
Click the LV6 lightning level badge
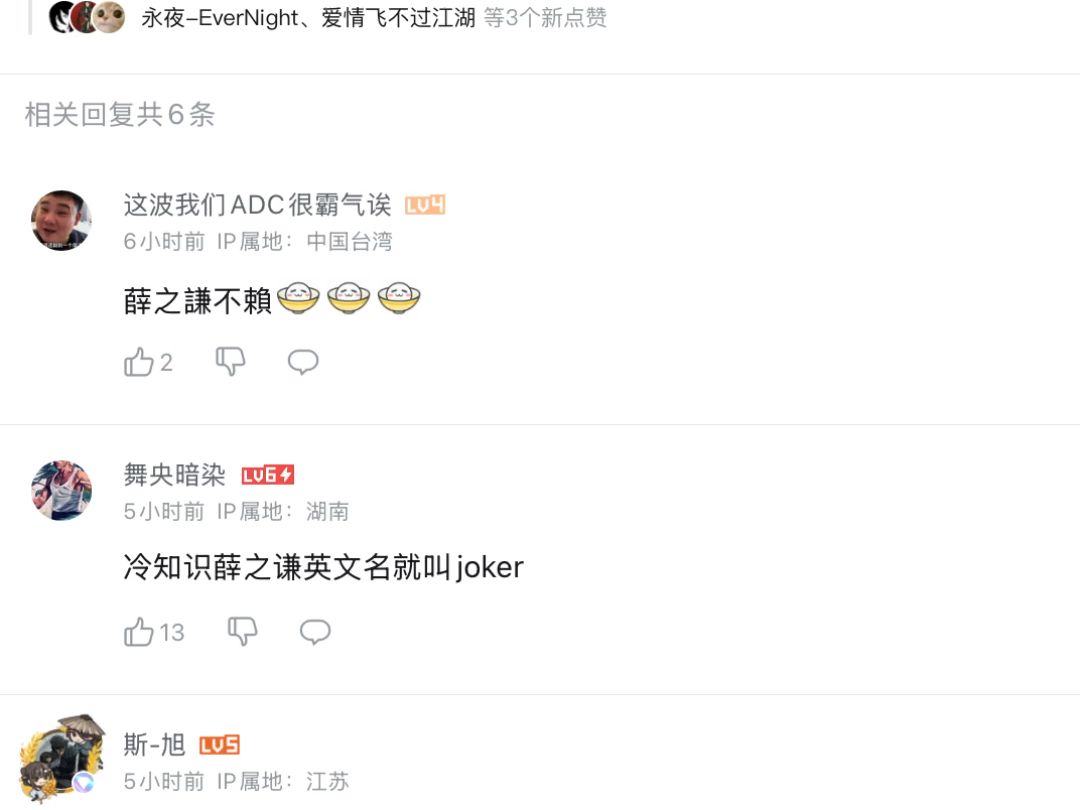268,475
